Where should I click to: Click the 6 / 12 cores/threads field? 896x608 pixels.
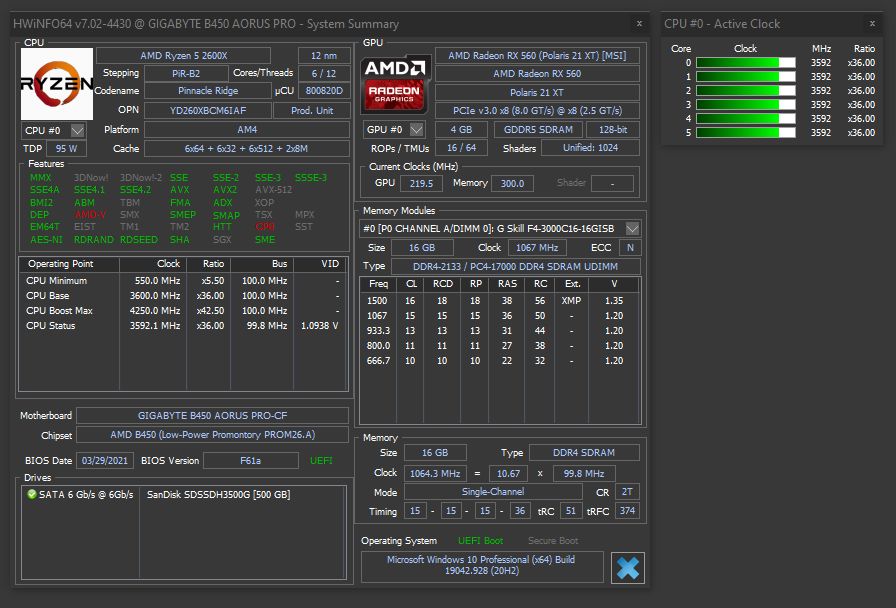324,74
